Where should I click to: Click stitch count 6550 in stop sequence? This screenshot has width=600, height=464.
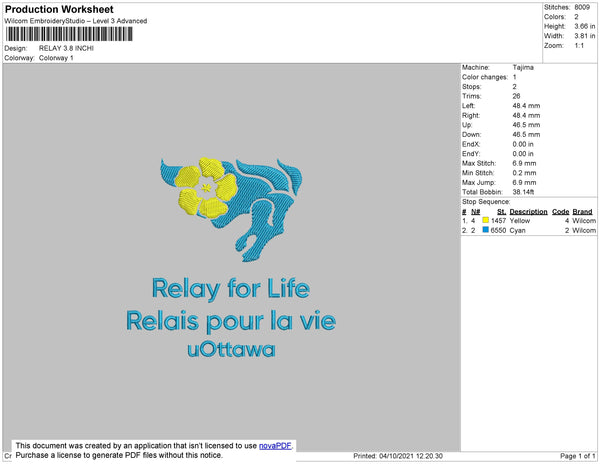(x=498, y=230)
